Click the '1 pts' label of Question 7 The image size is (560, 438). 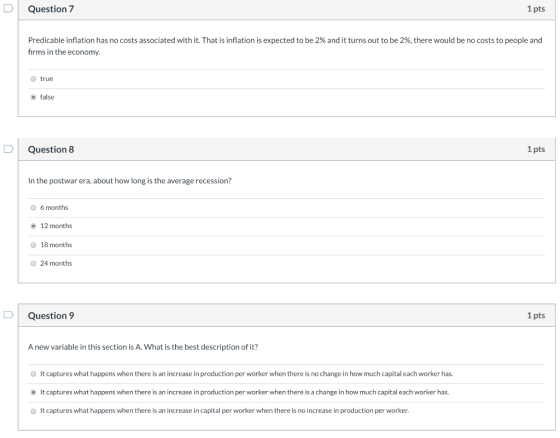[536, 9]
